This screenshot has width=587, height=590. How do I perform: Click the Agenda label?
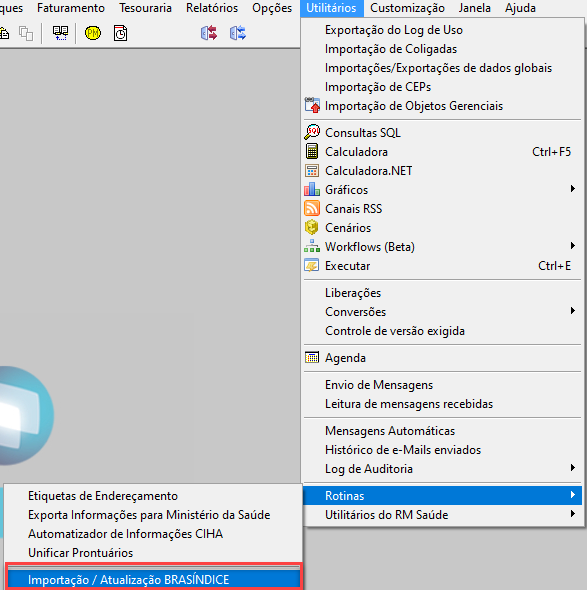pos(345,358)
